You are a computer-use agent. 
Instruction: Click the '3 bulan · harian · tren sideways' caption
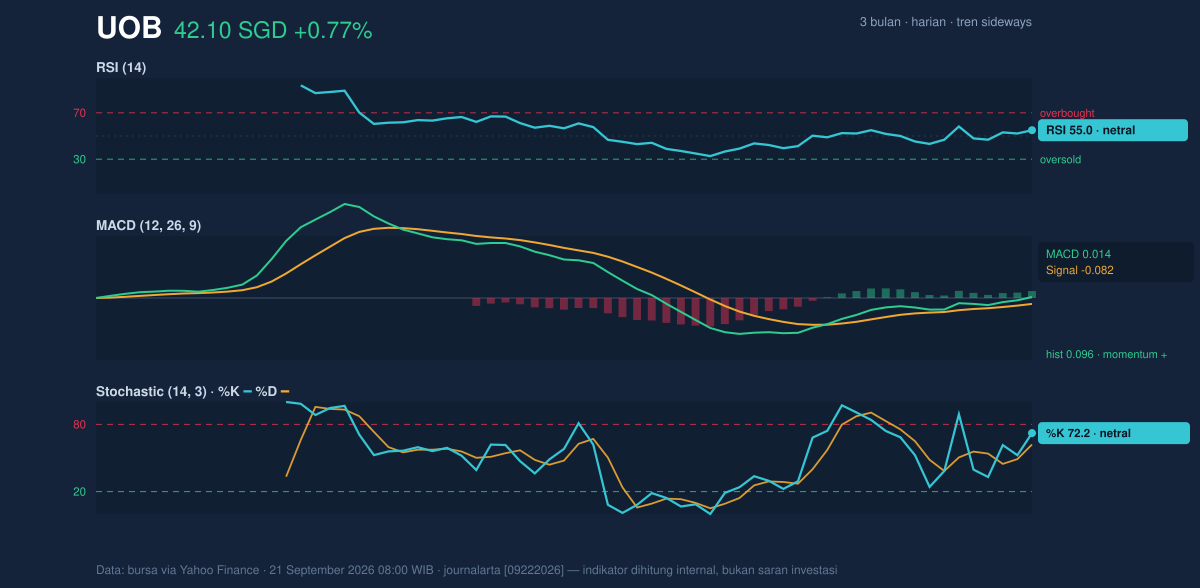[x=945, y=22]
